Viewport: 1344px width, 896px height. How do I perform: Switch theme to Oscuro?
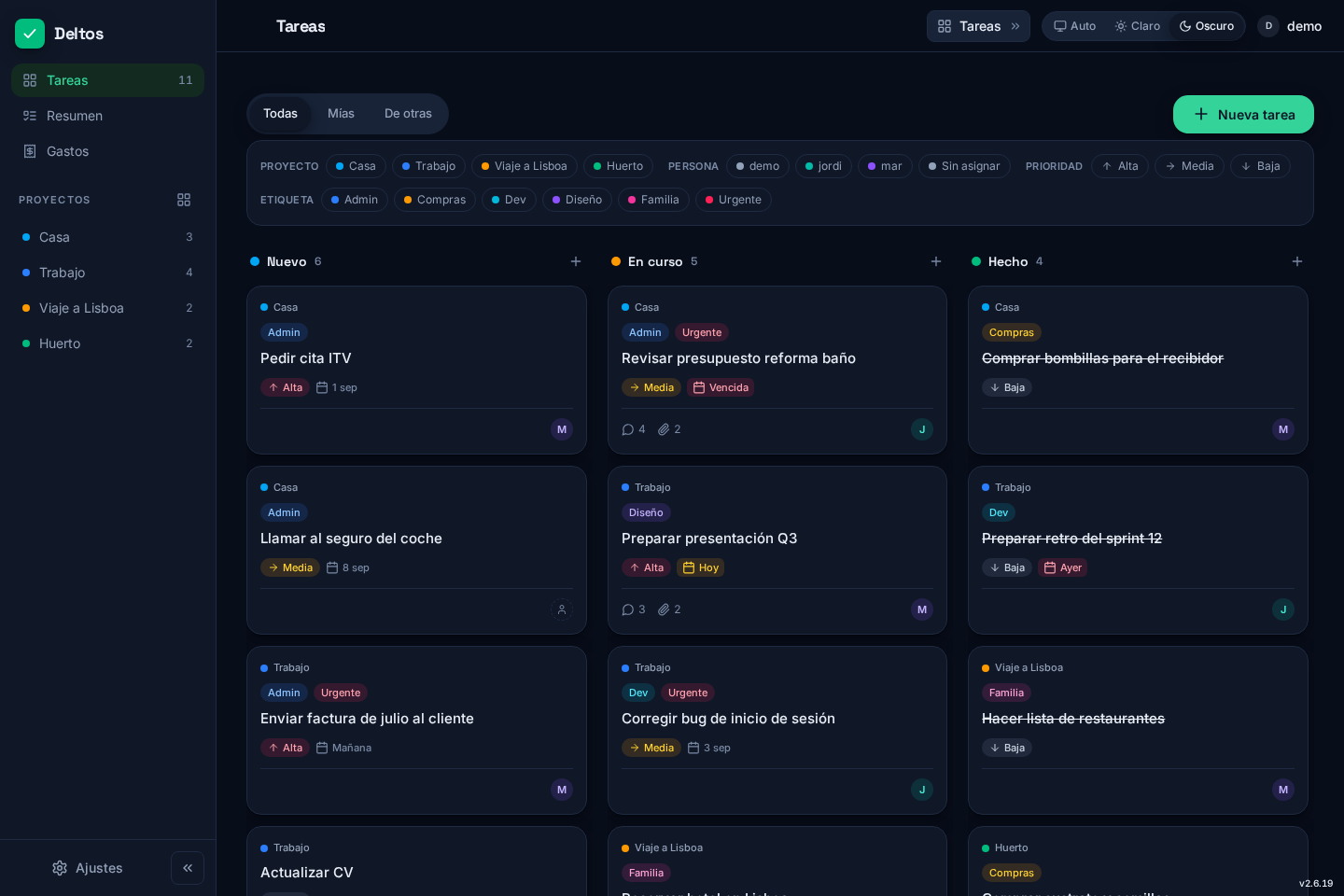1207,26
